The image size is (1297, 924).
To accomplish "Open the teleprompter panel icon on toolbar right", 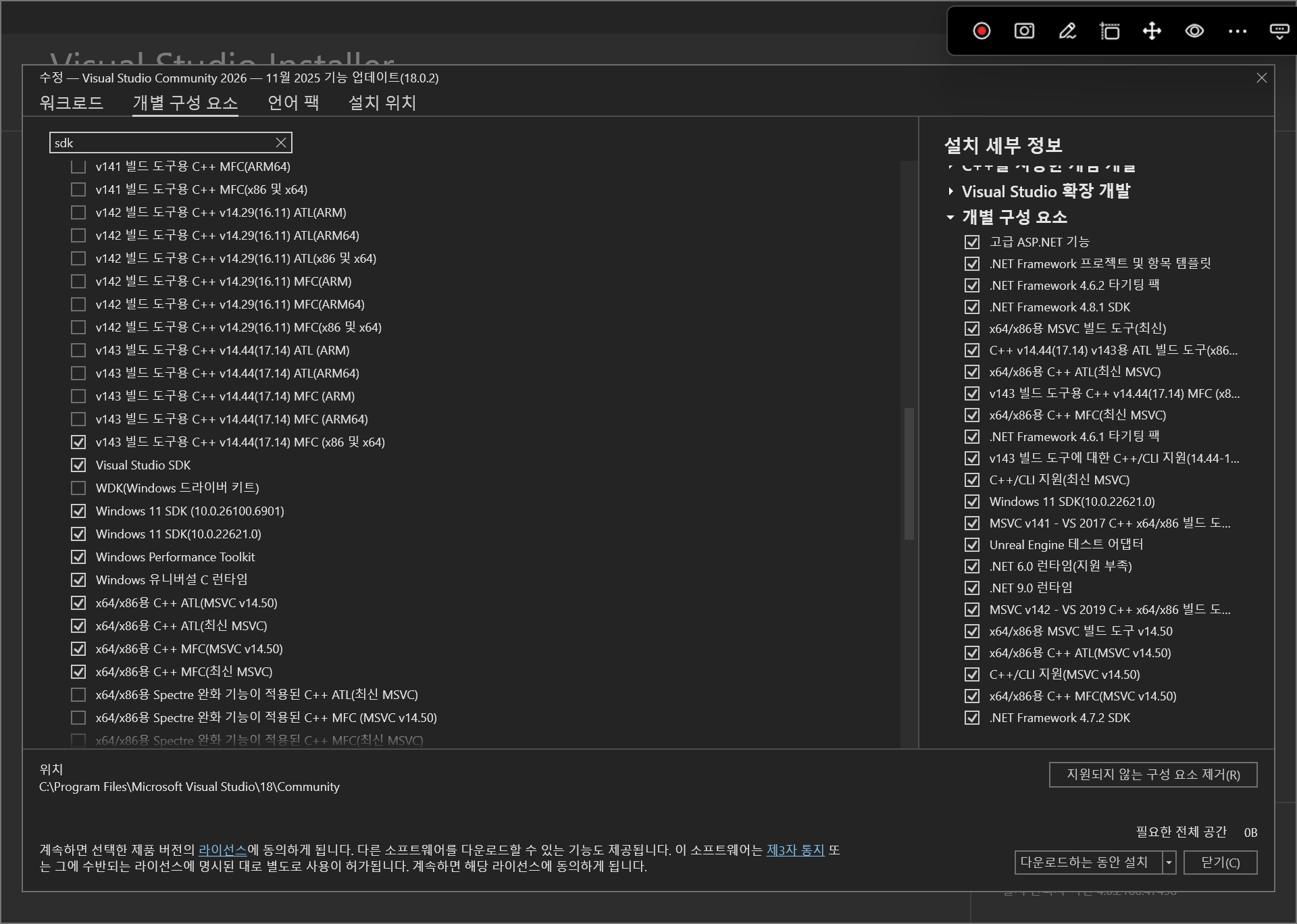I will [x=1279, y=31].
